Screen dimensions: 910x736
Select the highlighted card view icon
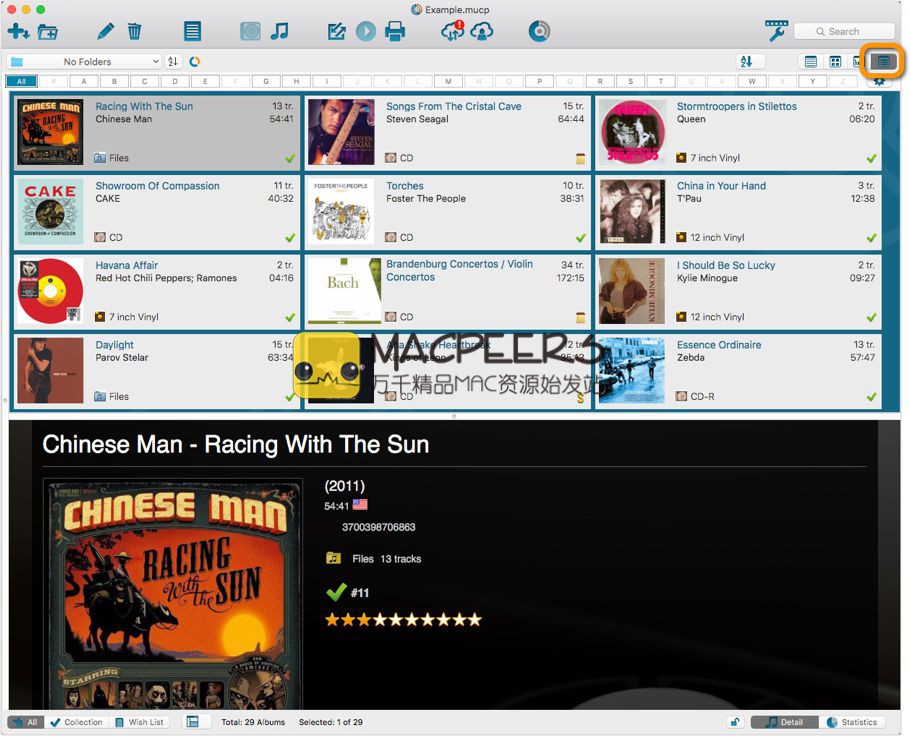coord(883,62)
